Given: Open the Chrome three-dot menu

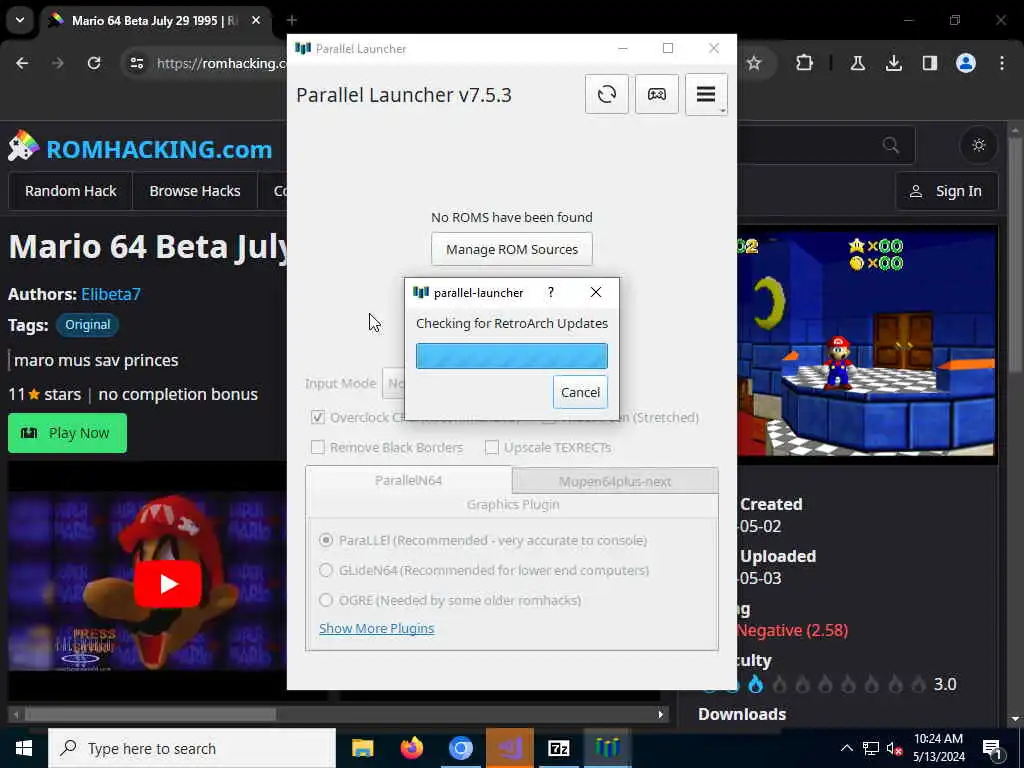Looking at the screenshot, I should point(1002,63).
